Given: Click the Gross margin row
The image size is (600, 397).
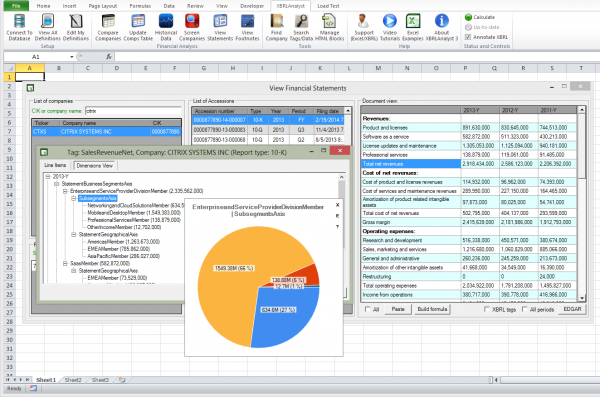Looking at the screenshot, I should (468, 222).
